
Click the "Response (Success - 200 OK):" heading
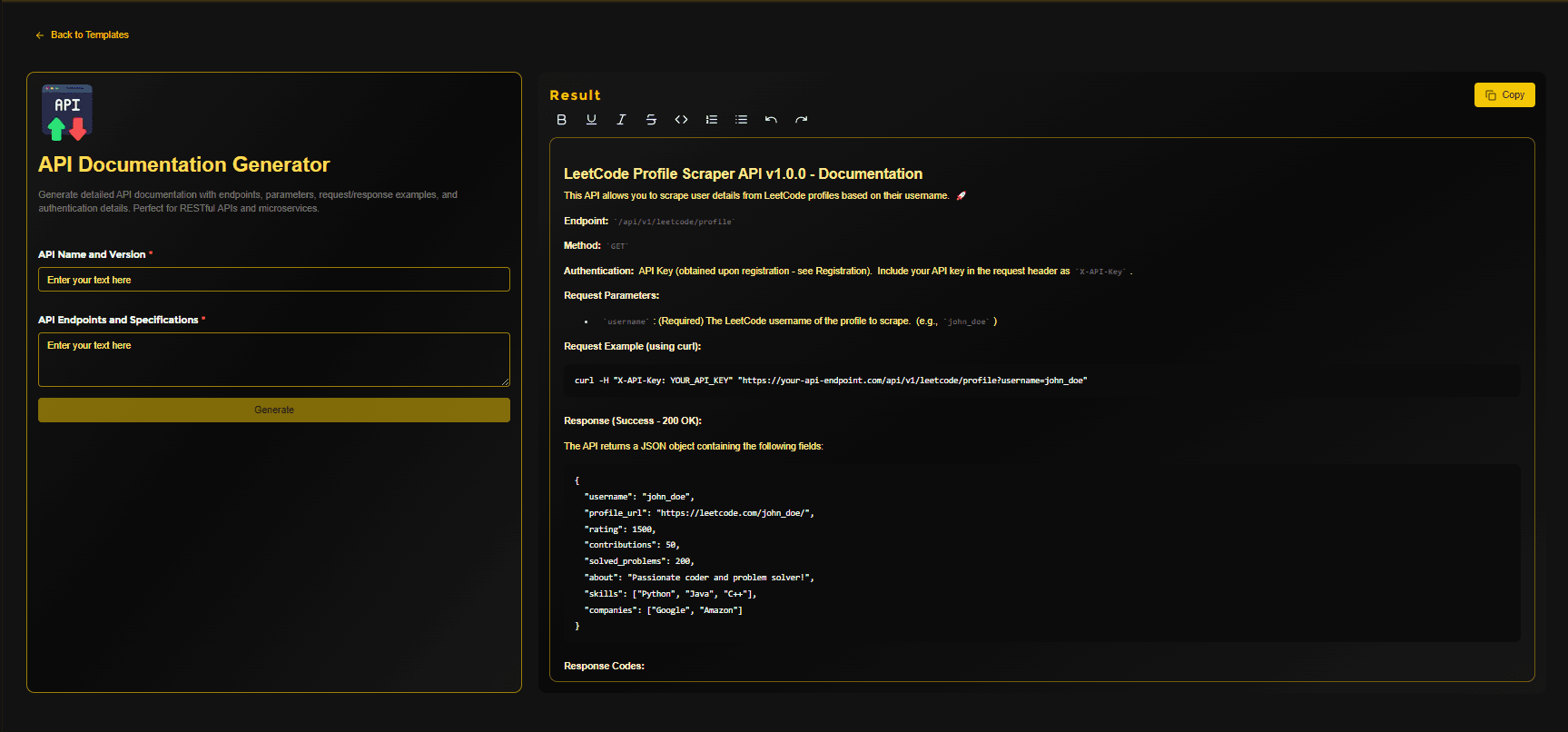click(x=632, y=421)
